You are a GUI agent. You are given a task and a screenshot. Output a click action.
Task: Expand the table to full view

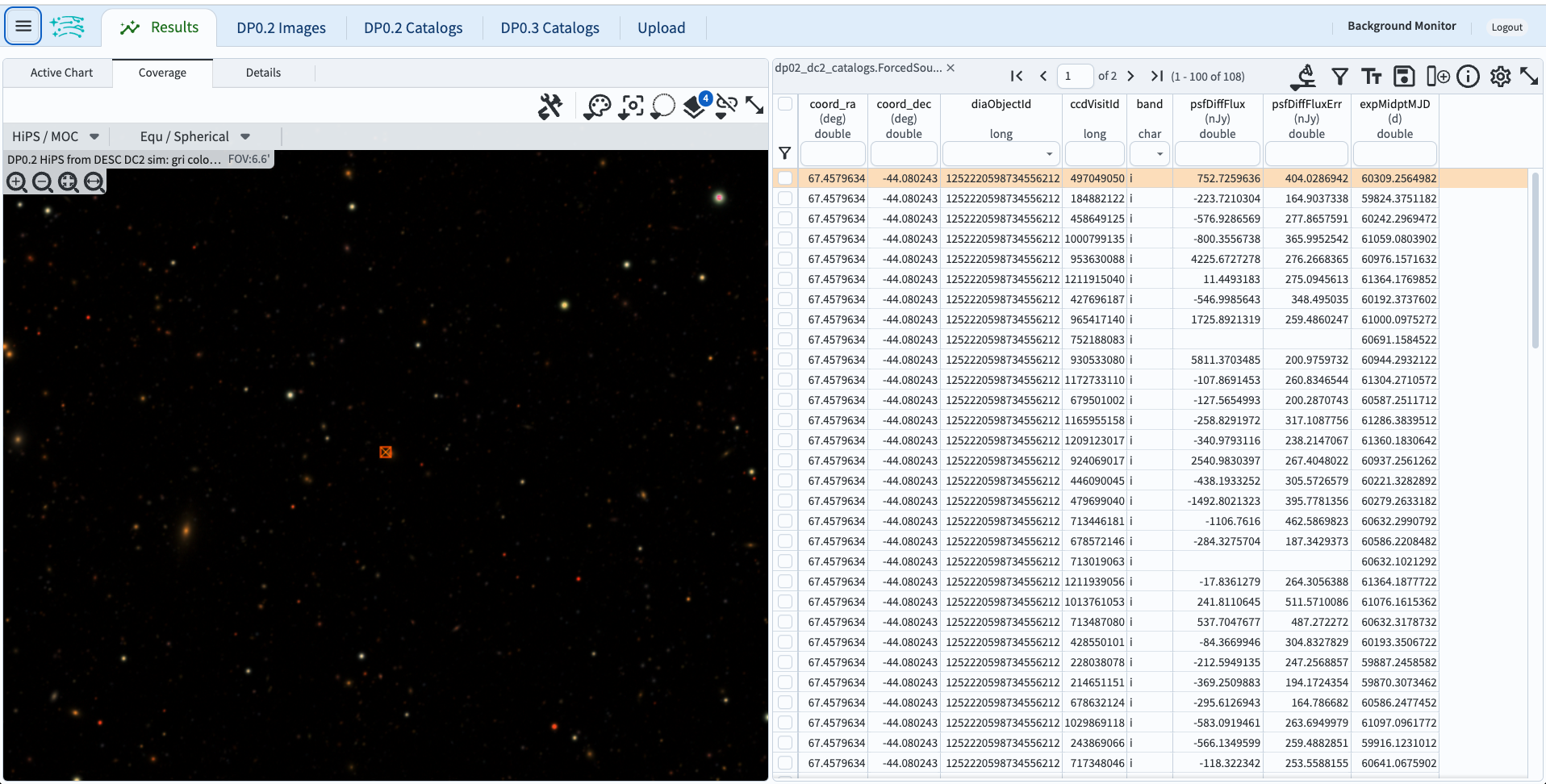(1530, 76)
